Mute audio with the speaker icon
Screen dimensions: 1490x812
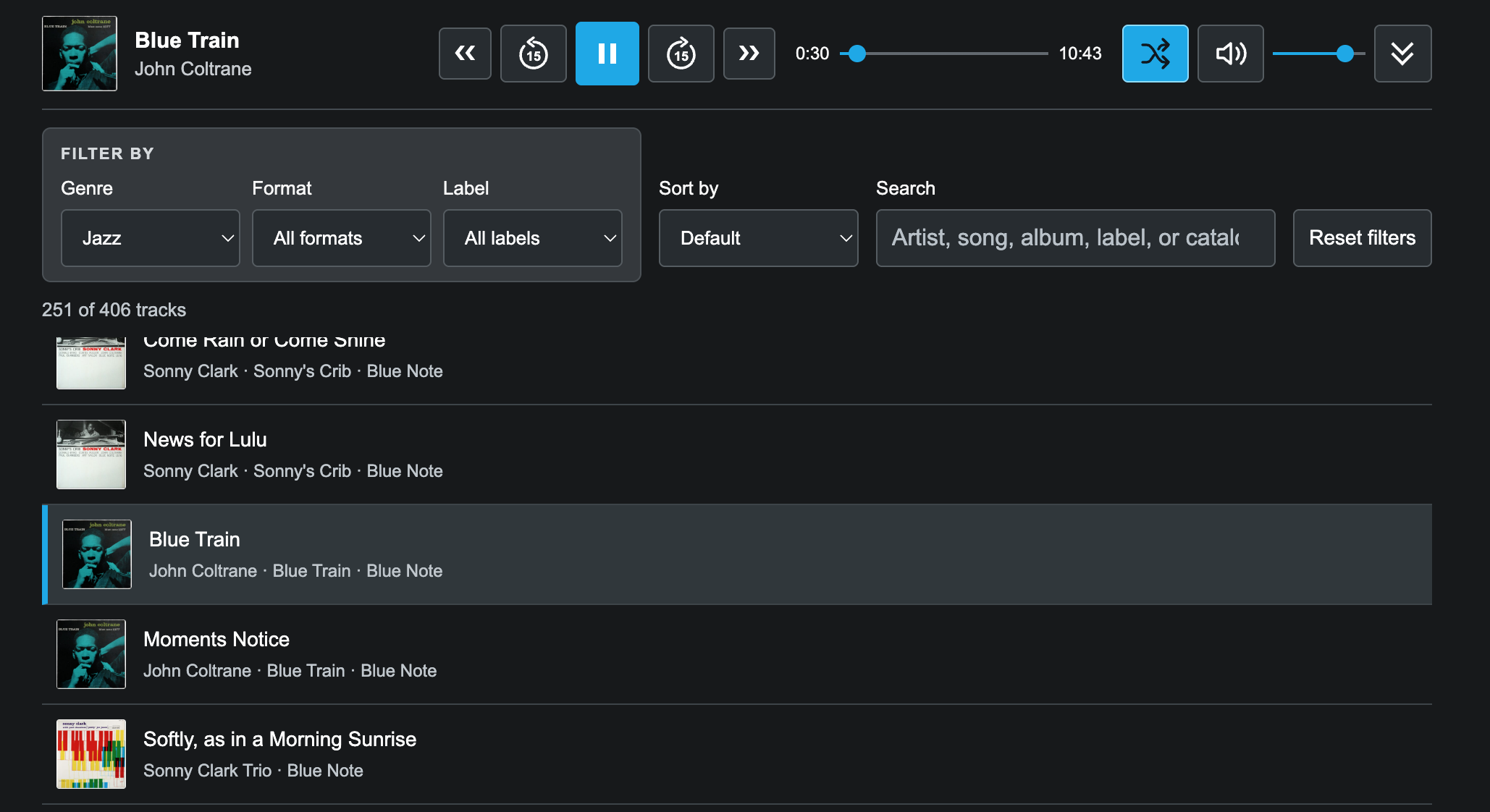click(x=1231, y=54)
